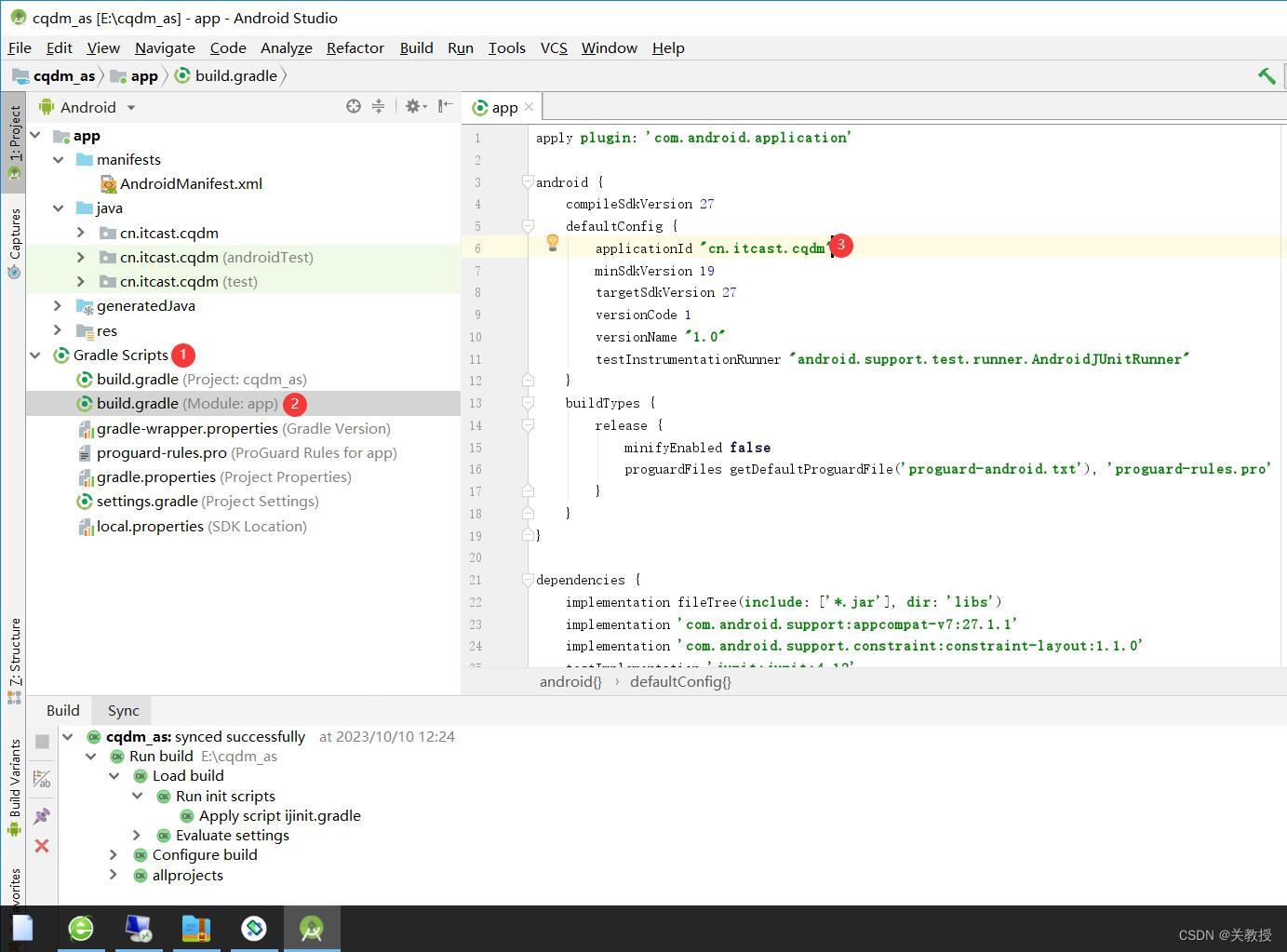Collapse the manifests folder
Screen dimensions: 1287x952
(x=59, y=160)
